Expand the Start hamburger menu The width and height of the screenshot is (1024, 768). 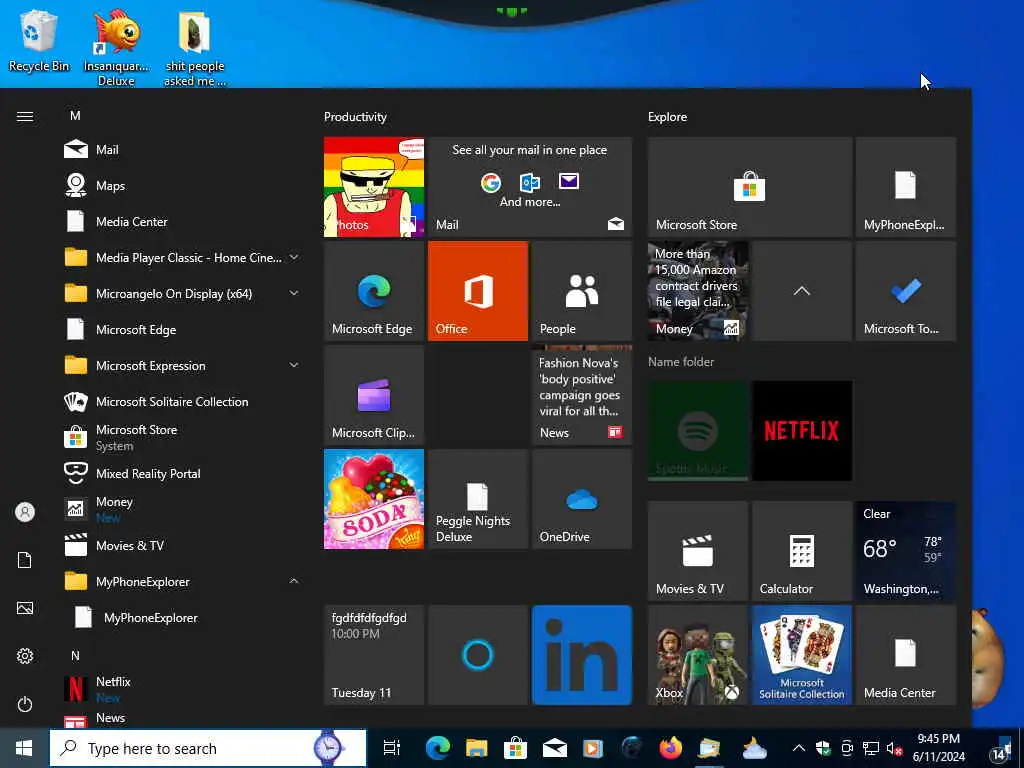pyautogui.click(x=25, y=116)
